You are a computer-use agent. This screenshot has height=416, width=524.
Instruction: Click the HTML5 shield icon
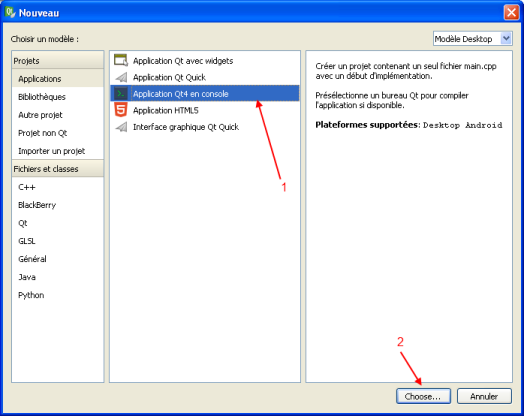[x=121, y=110]
